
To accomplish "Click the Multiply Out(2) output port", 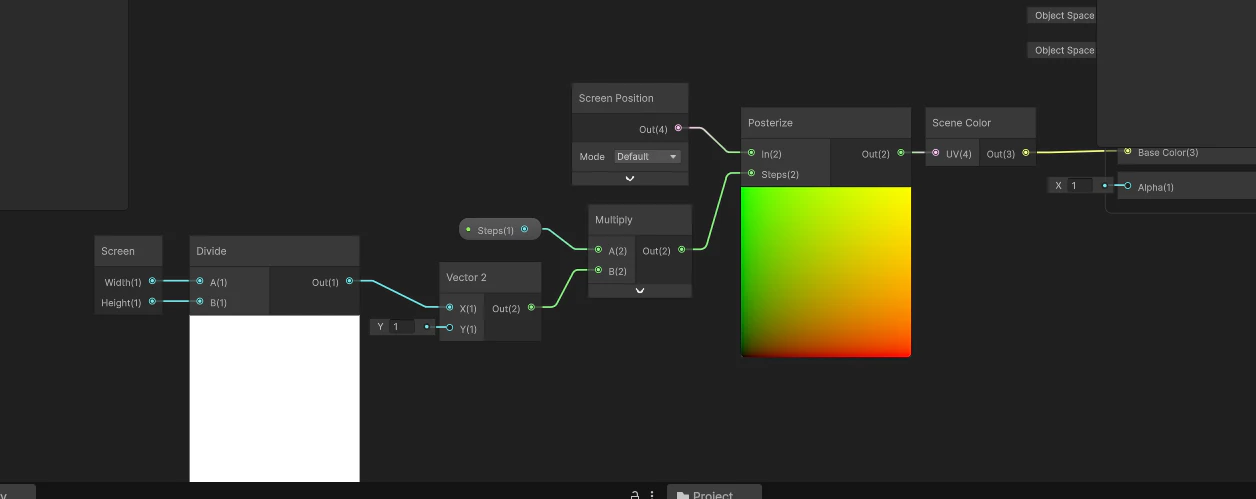I will [x=682, y=250].
